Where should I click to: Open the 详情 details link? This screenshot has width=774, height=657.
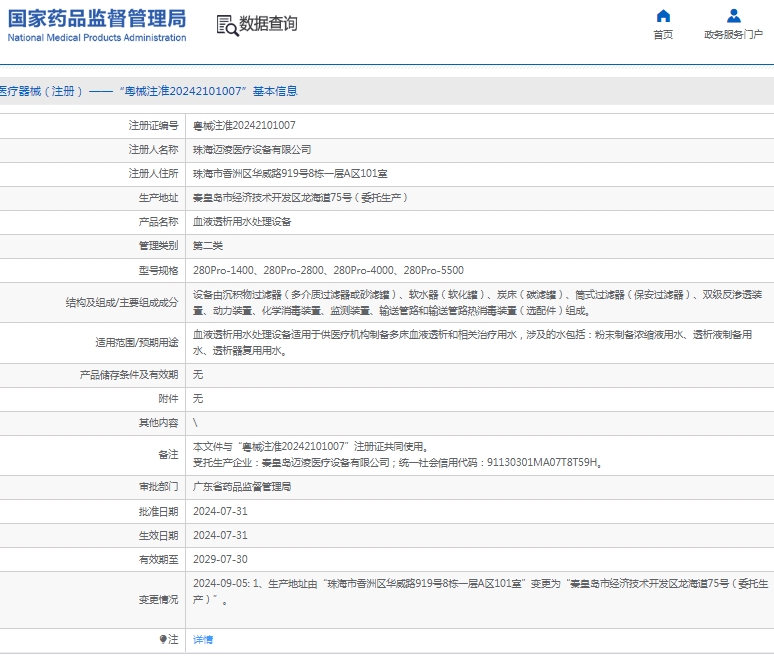pyautogui.click(x=202, y=640)
